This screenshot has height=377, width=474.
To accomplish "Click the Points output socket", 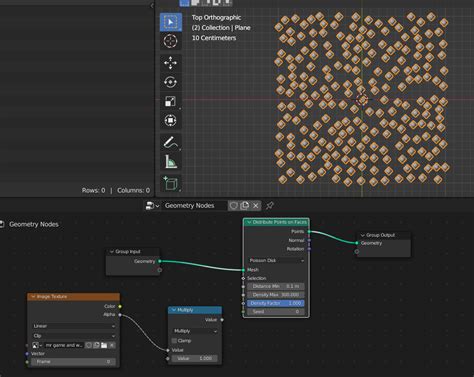I will click(309, 231).
